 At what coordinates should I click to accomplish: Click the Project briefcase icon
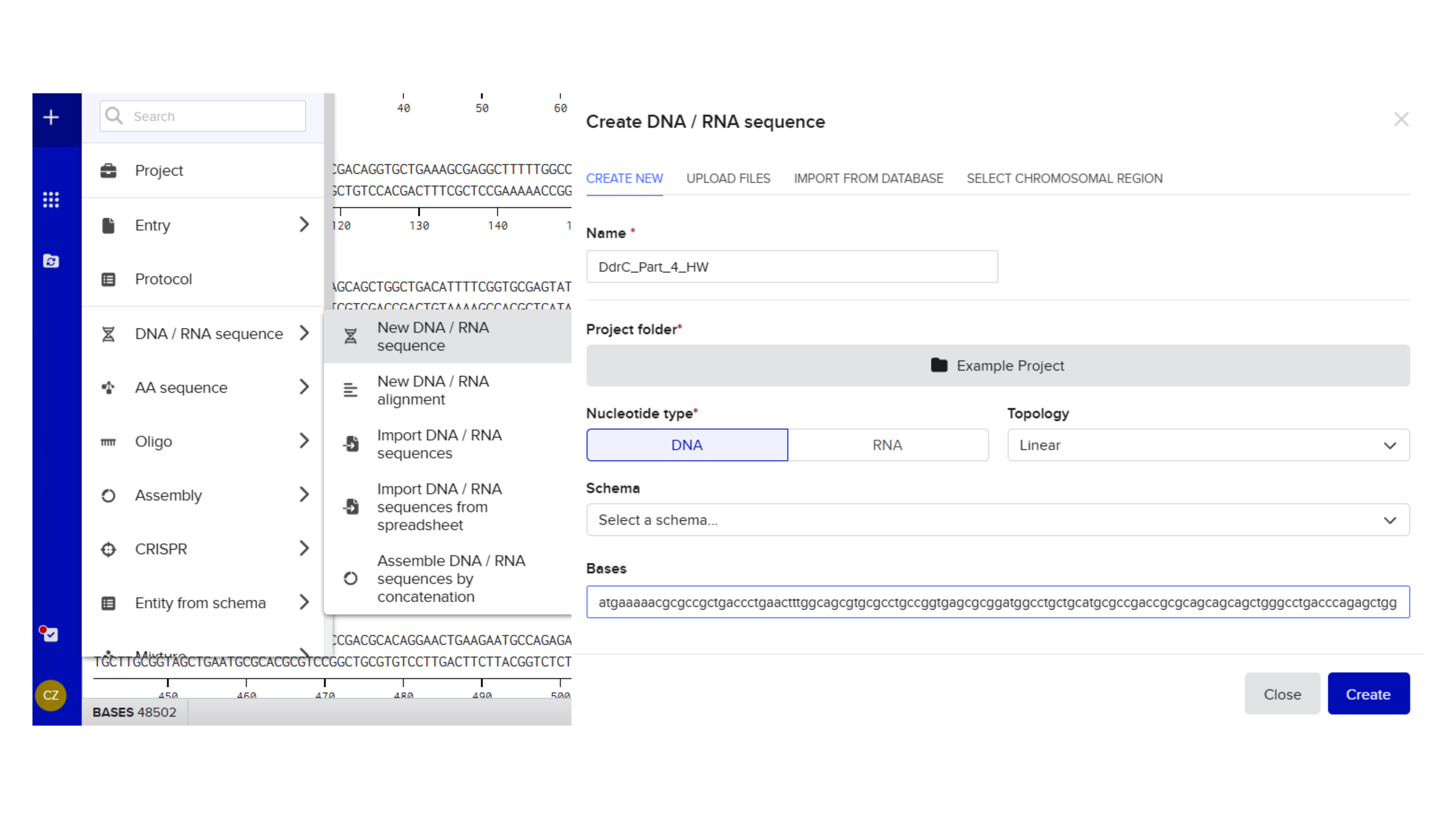coord(108,171)
